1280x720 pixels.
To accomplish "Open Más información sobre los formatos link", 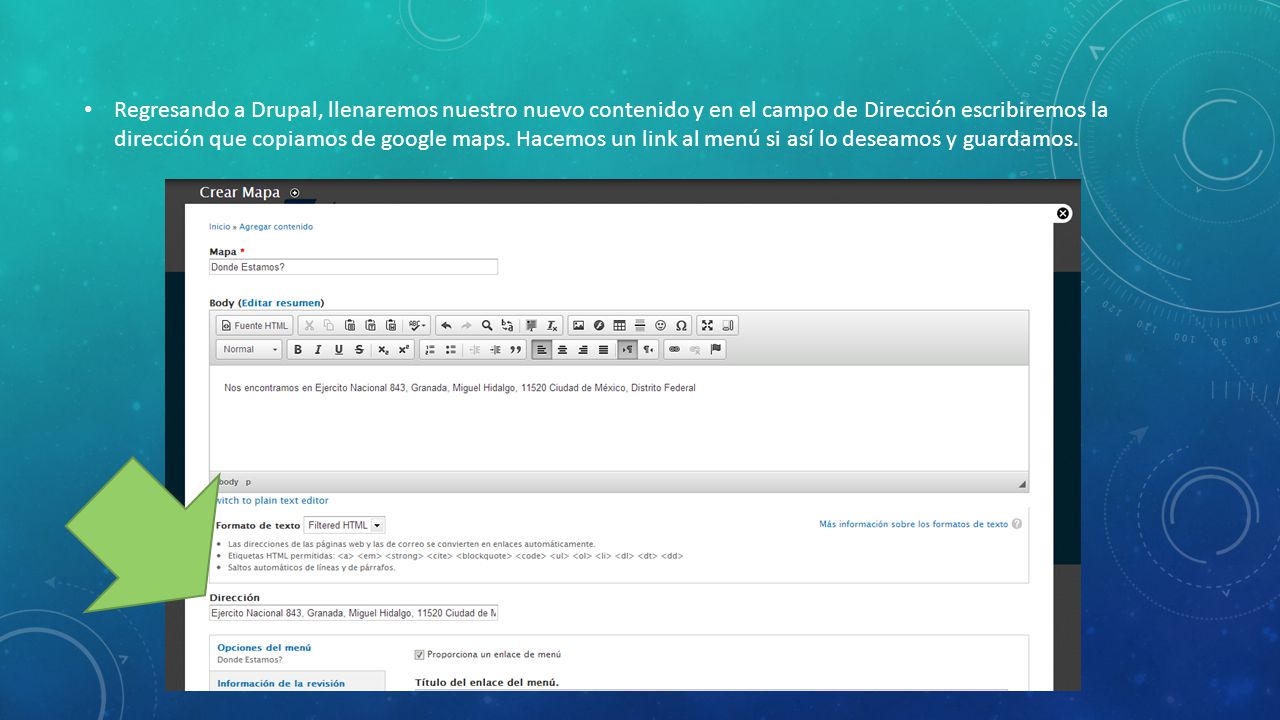I will (x=913, y=524).
